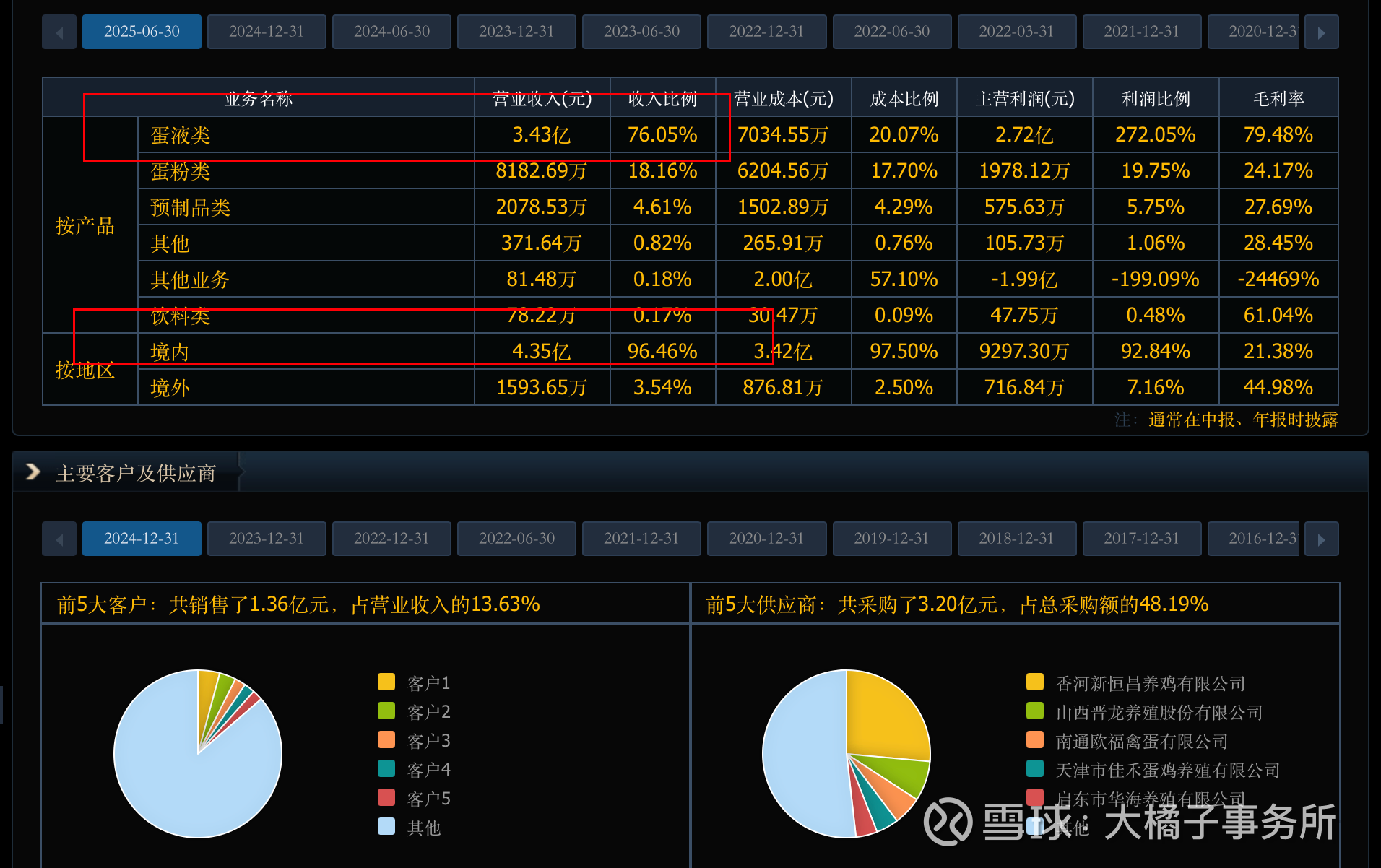Screen dimensions: 1381x868
Task: Toggle 客户4 teal legend swatch
Action: pyautogui.click(x=386, y=769)
